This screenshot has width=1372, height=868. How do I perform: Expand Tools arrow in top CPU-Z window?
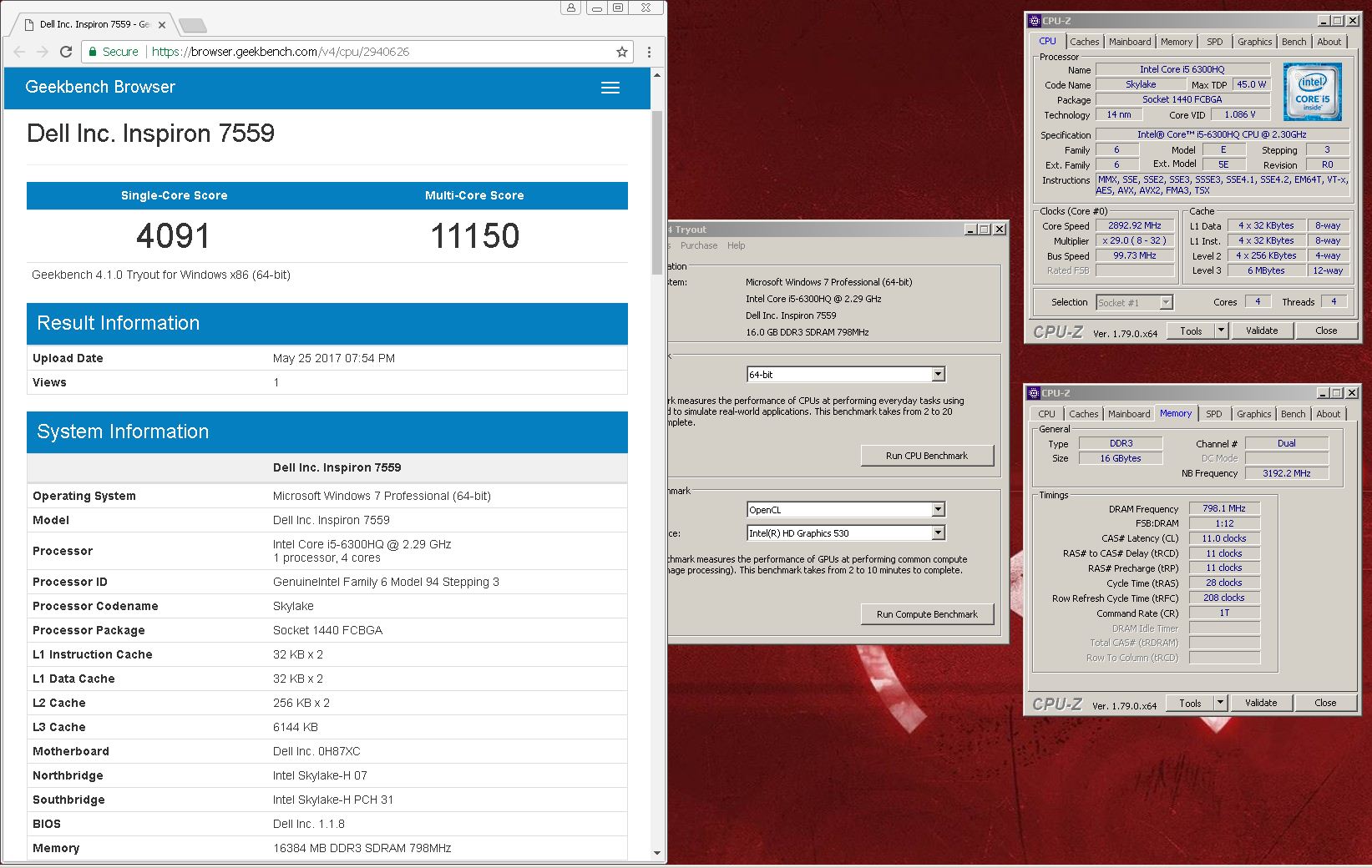[1221, 331]
